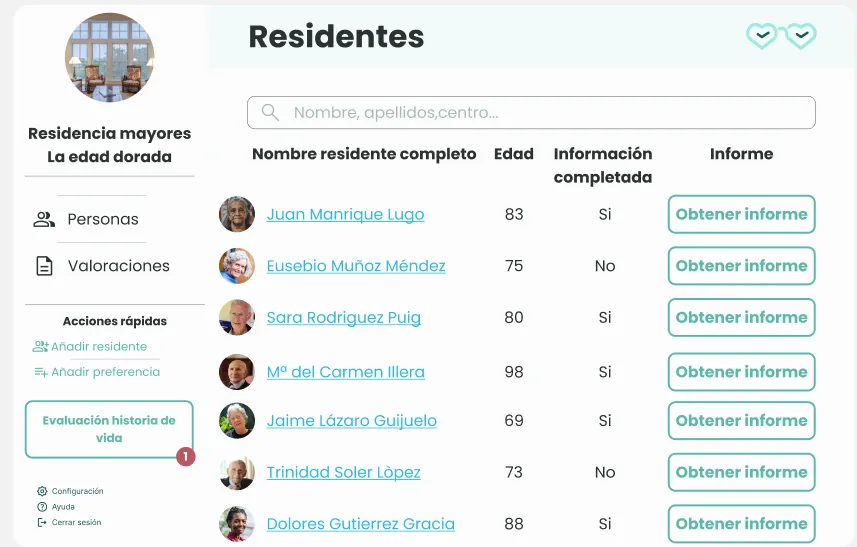Click Juan Manrique Lugo's avatar photo

(x=237, y=214)
